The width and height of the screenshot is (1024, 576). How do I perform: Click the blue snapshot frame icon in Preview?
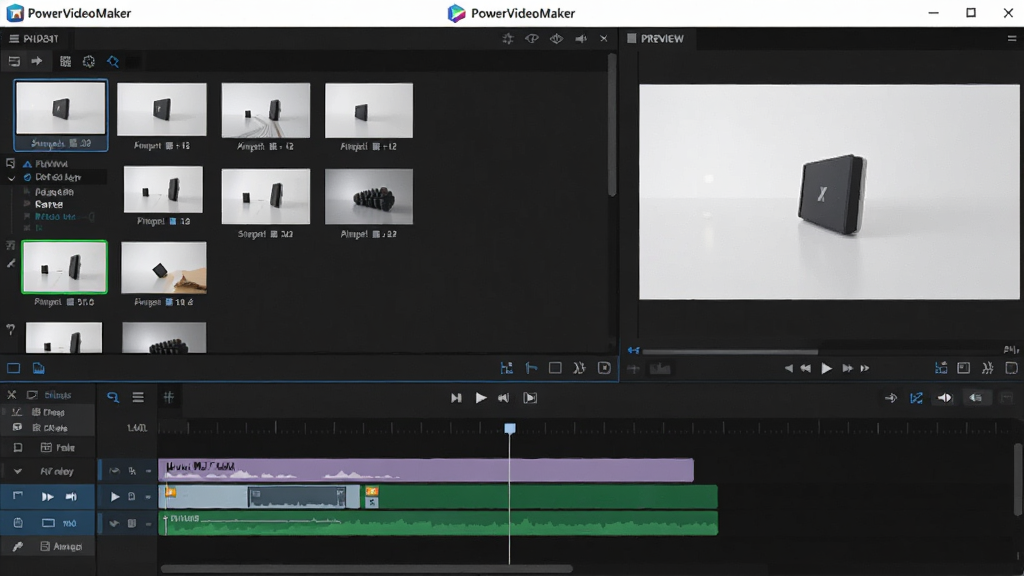941,368
